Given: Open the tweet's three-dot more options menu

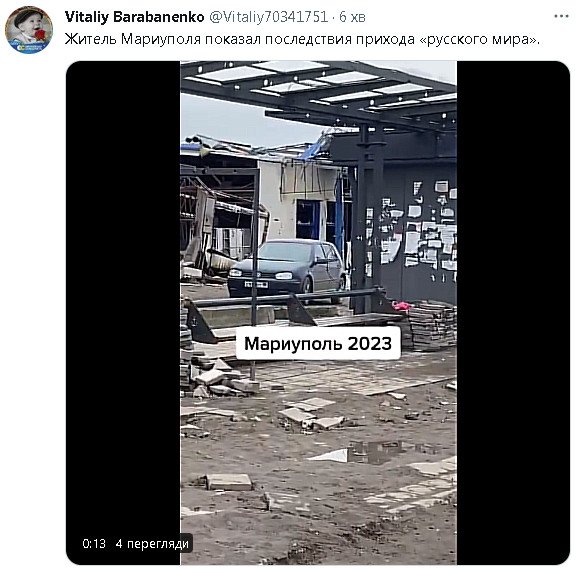Looking at the screenshot, I should (561, 16).
